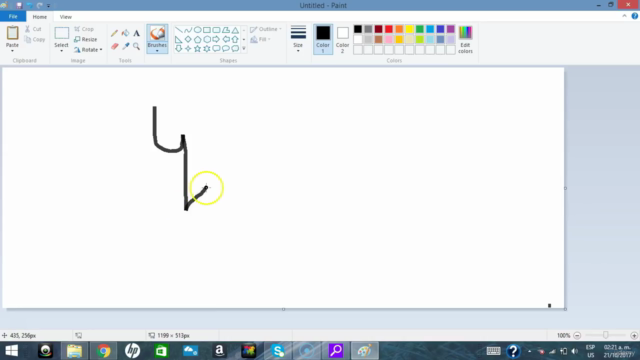Activate the Color 1 selector
640x360 pixels.
[x=323, y=39]
